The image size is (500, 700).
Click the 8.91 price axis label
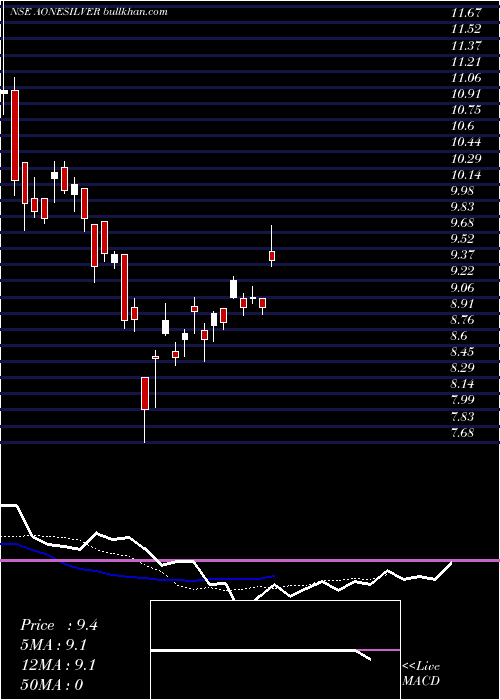click(x=463, y=304)
